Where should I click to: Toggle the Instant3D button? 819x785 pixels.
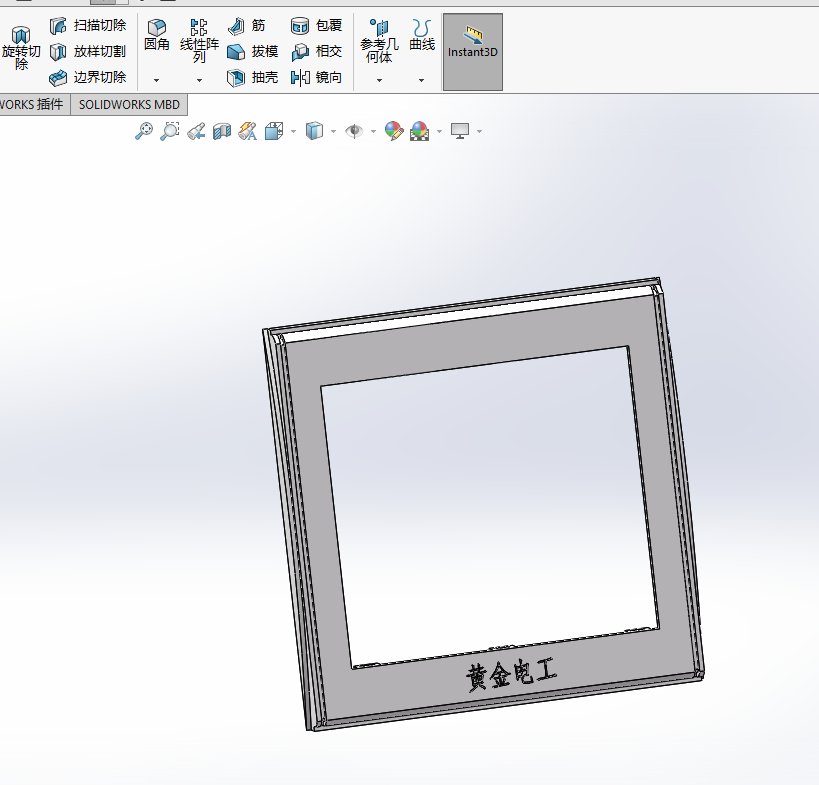473,52
